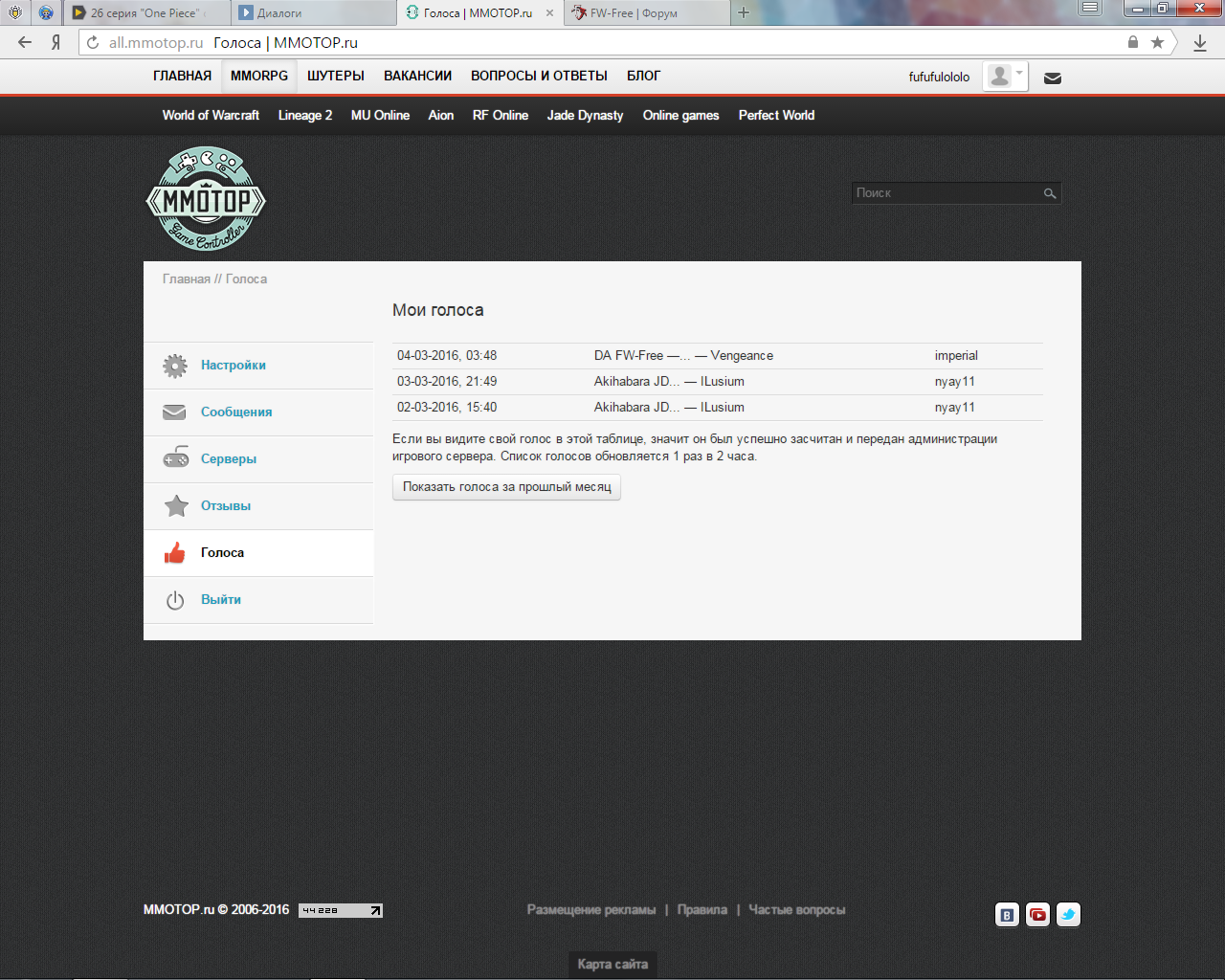Expand the user avatar dropdown
The height and width of the screenshot is (980, 1225).
point(1005,77)
